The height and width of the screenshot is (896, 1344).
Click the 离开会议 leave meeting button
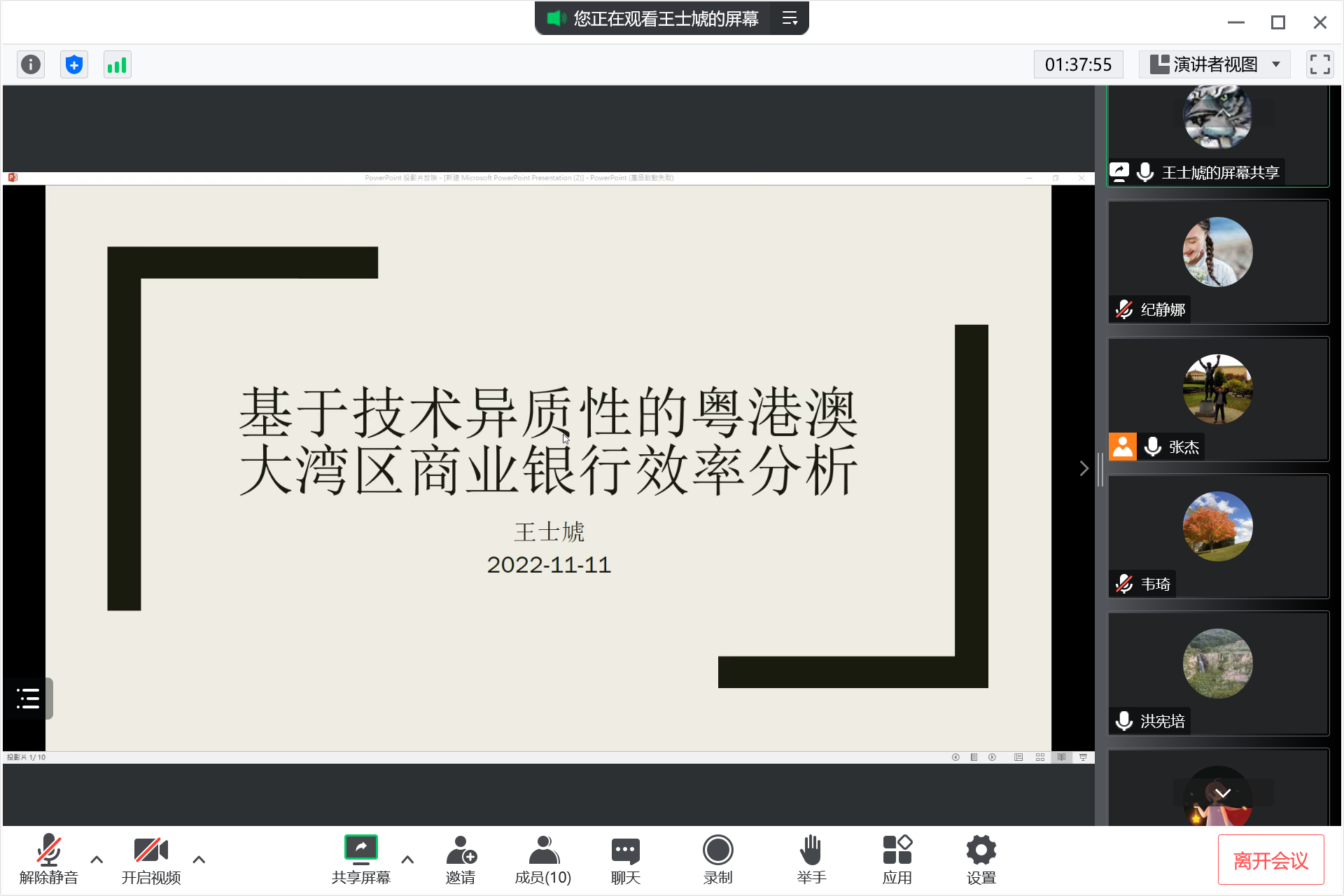tap(1270, 860)
